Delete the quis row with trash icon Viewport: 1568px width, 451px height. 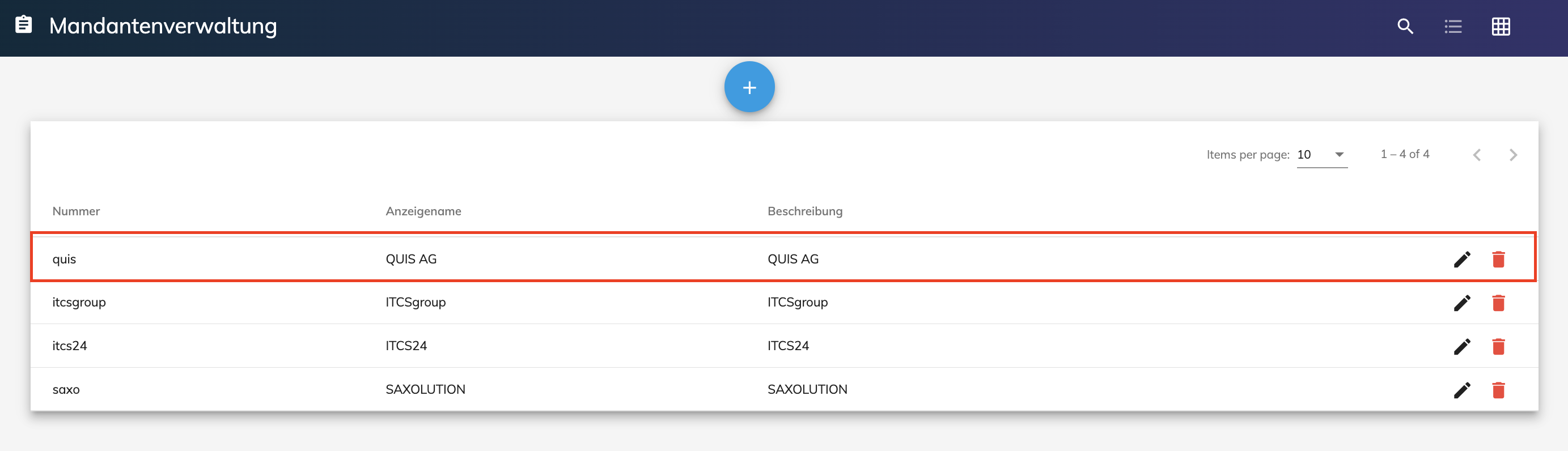coord(1498,259)
